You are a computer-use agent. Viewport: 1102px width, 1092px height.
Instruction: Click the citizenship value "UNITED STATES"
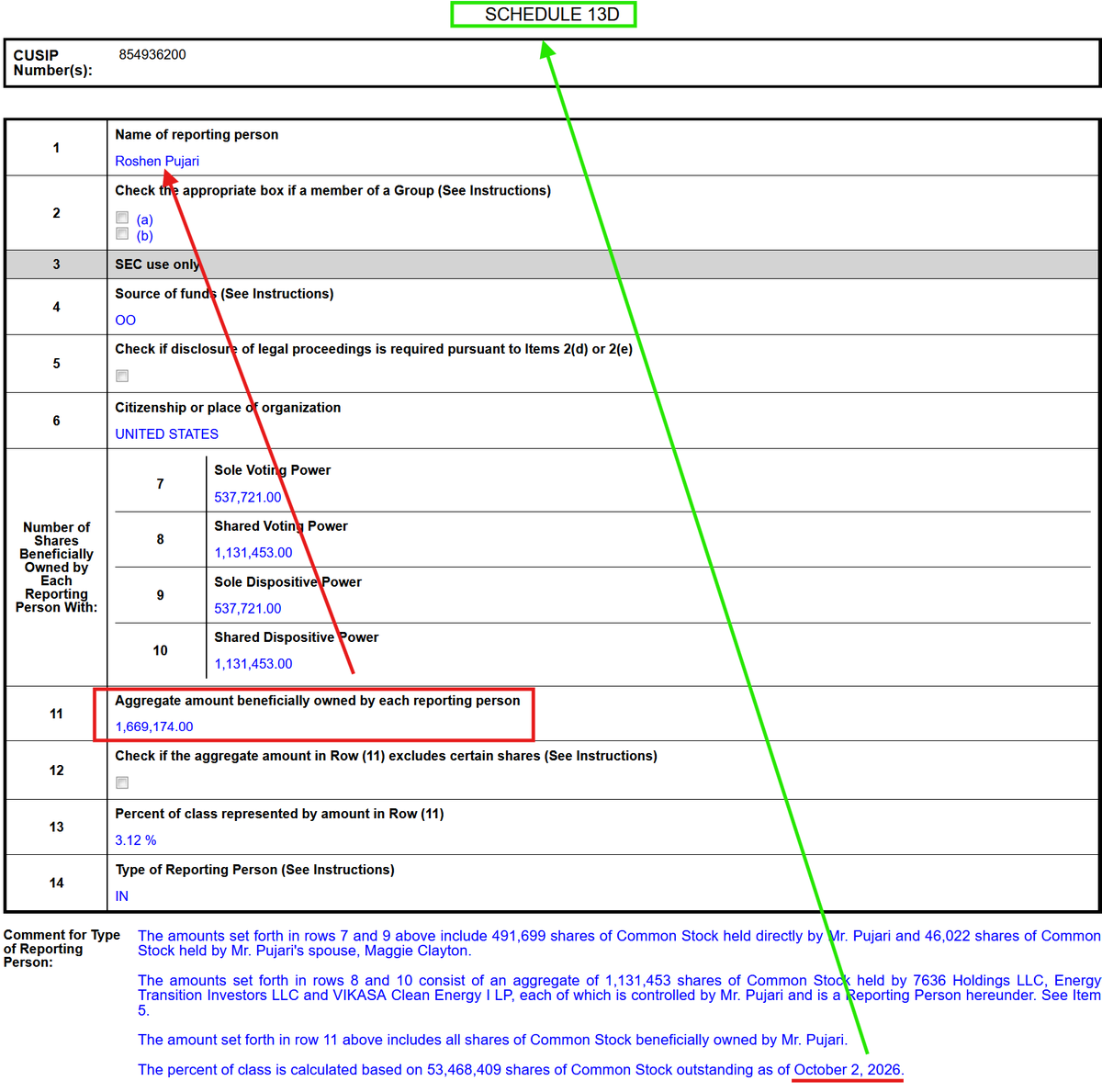pyautogui.click(x=167, y=434)
